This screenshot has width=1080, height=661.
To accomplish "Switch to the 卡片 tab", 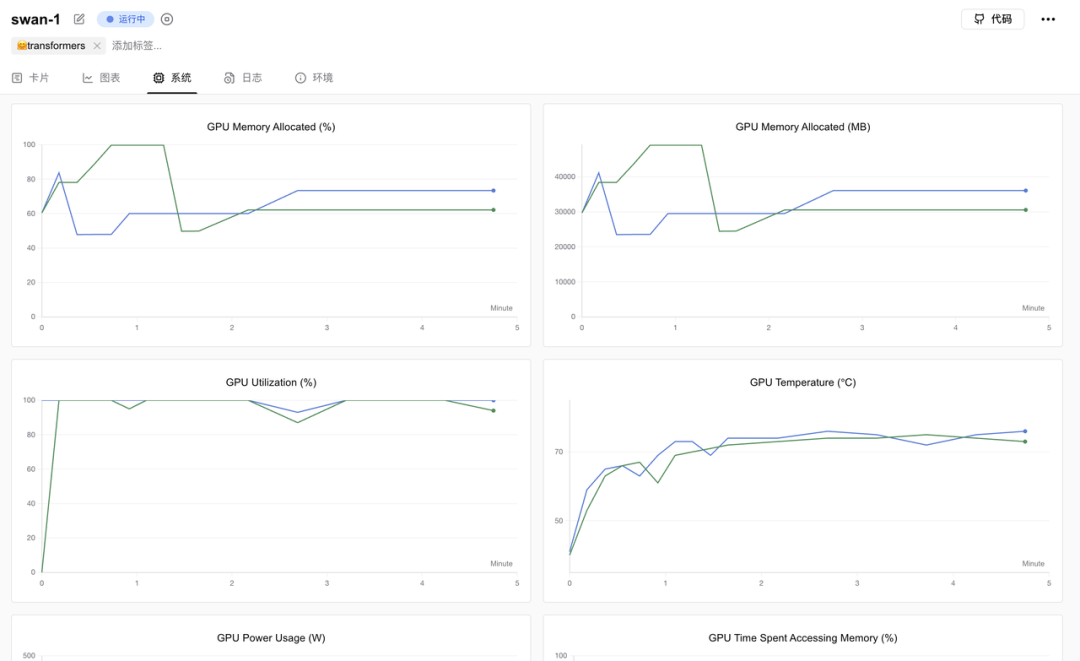I will coord(31,78).
